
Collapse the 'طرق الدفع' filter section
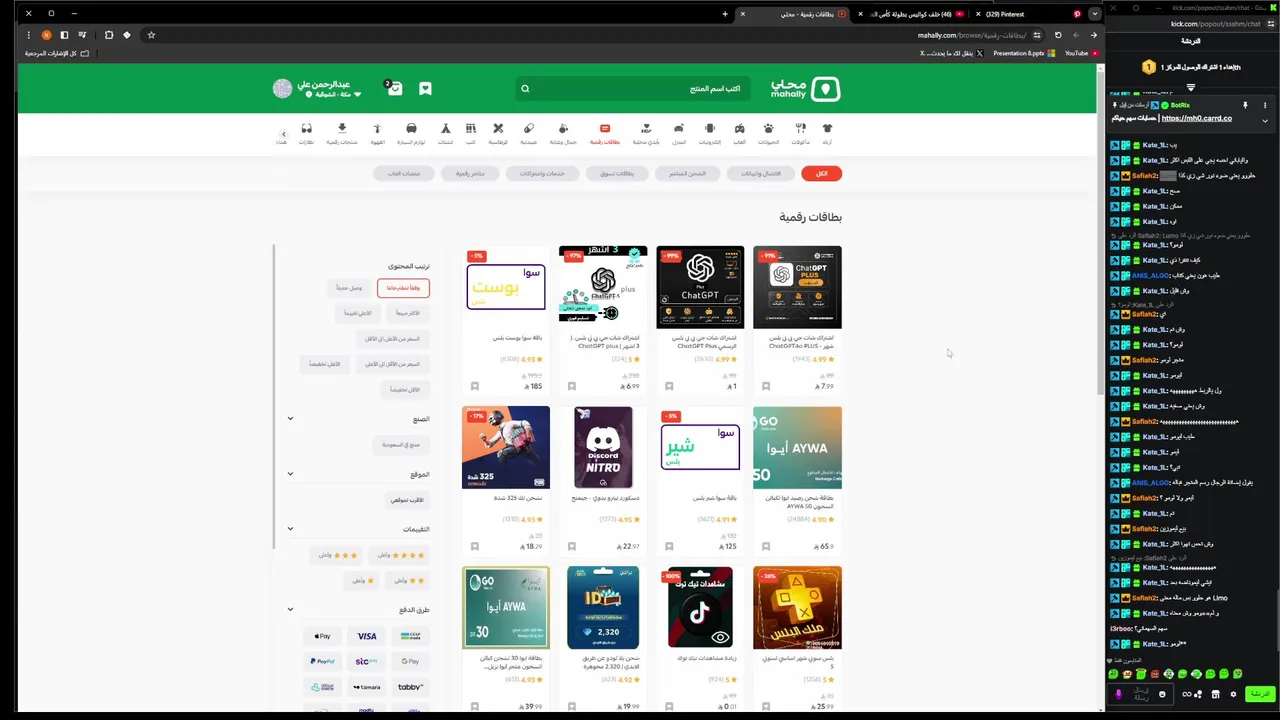pyautogui.click(x=290, y=609)
